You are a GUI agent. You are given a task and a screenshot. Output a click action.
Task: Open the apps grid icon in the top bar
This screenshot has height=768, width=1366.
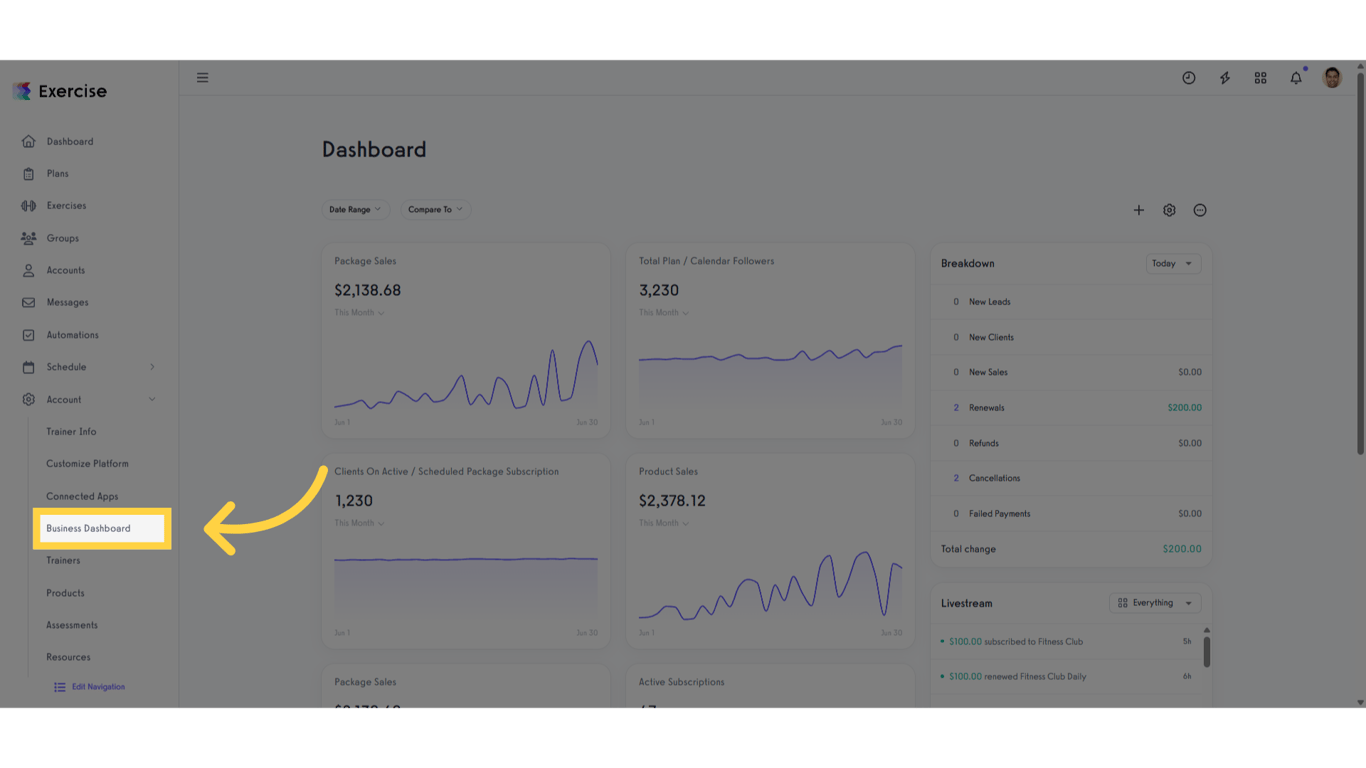click(1260, 77)
